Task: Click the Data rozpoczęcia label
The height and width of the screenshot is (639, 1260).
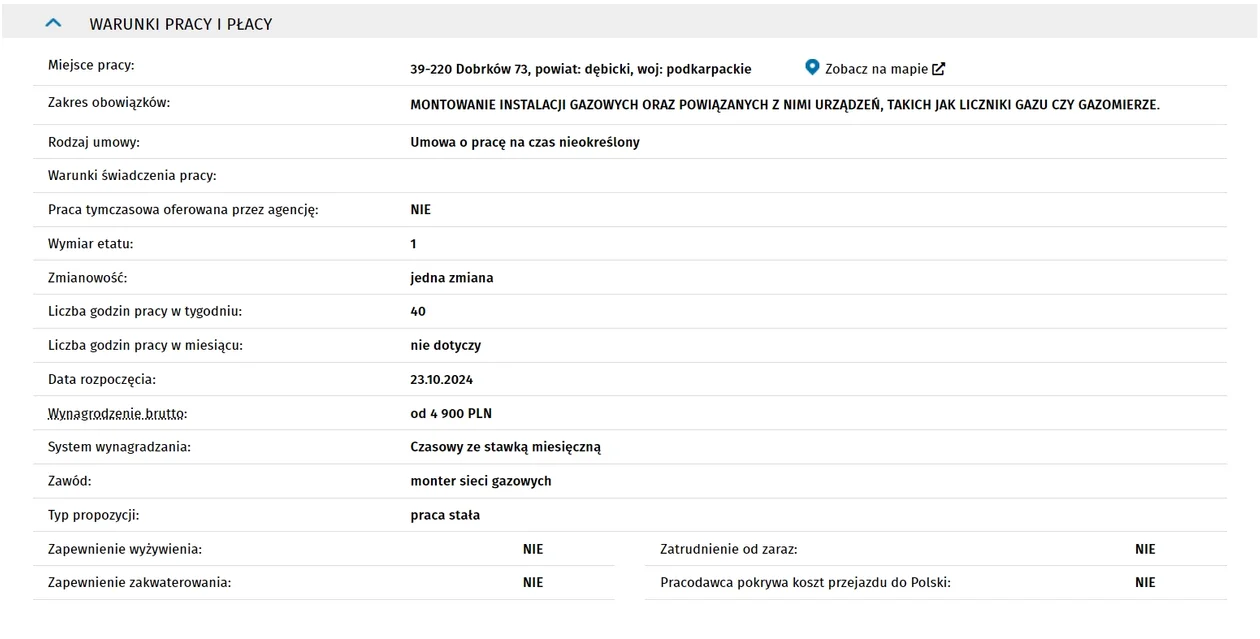Action: [102, 380]
